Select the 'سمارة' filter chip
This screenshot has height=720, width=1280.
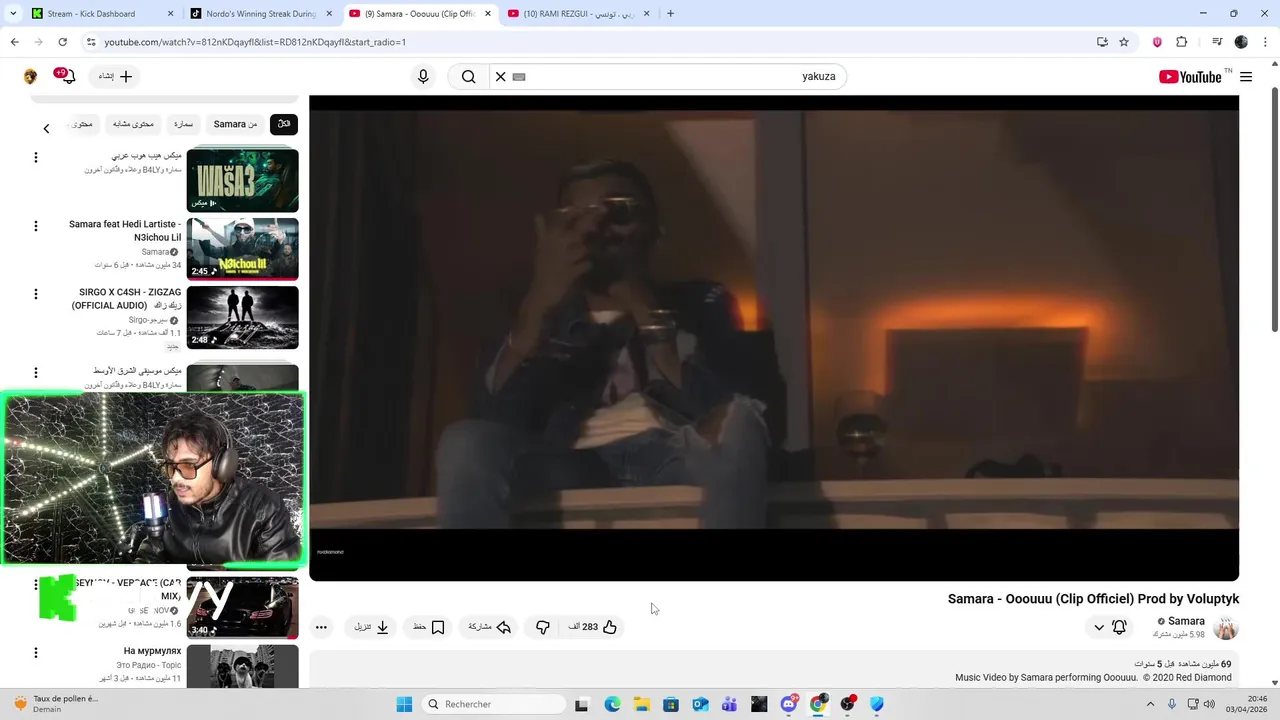coord(183,124)
